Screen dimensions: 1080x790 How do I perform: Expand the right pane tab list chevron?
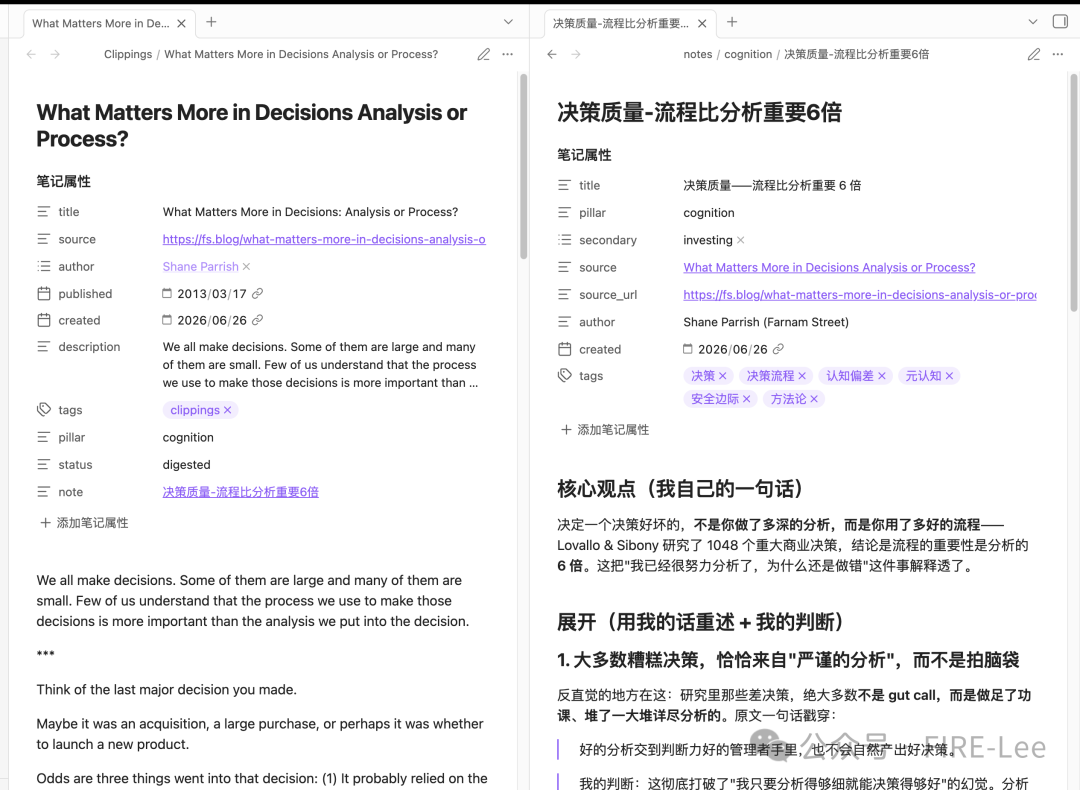(x=1032, y=22)
